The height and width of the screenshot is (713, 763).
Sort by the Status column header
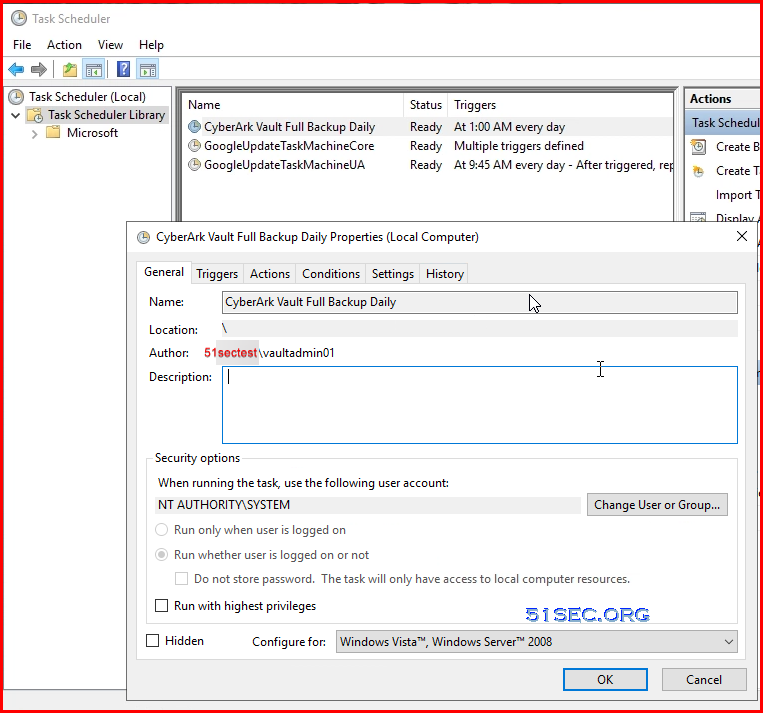pyautogui.click(x=426, y=105)
